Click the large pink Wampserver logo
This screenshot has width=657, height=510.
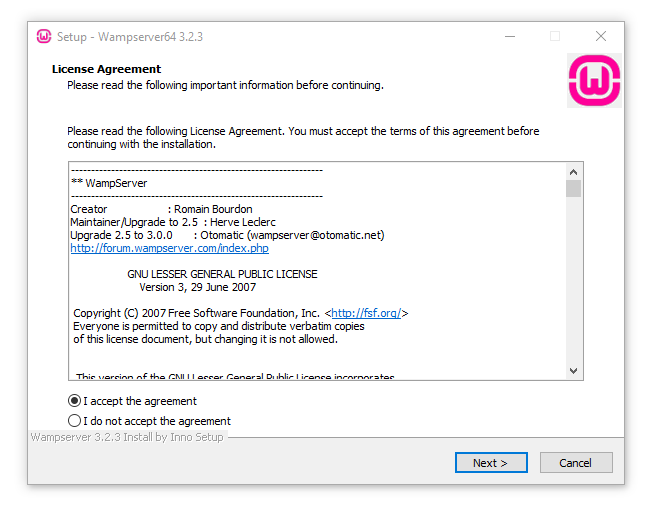(x=594, y=80)
